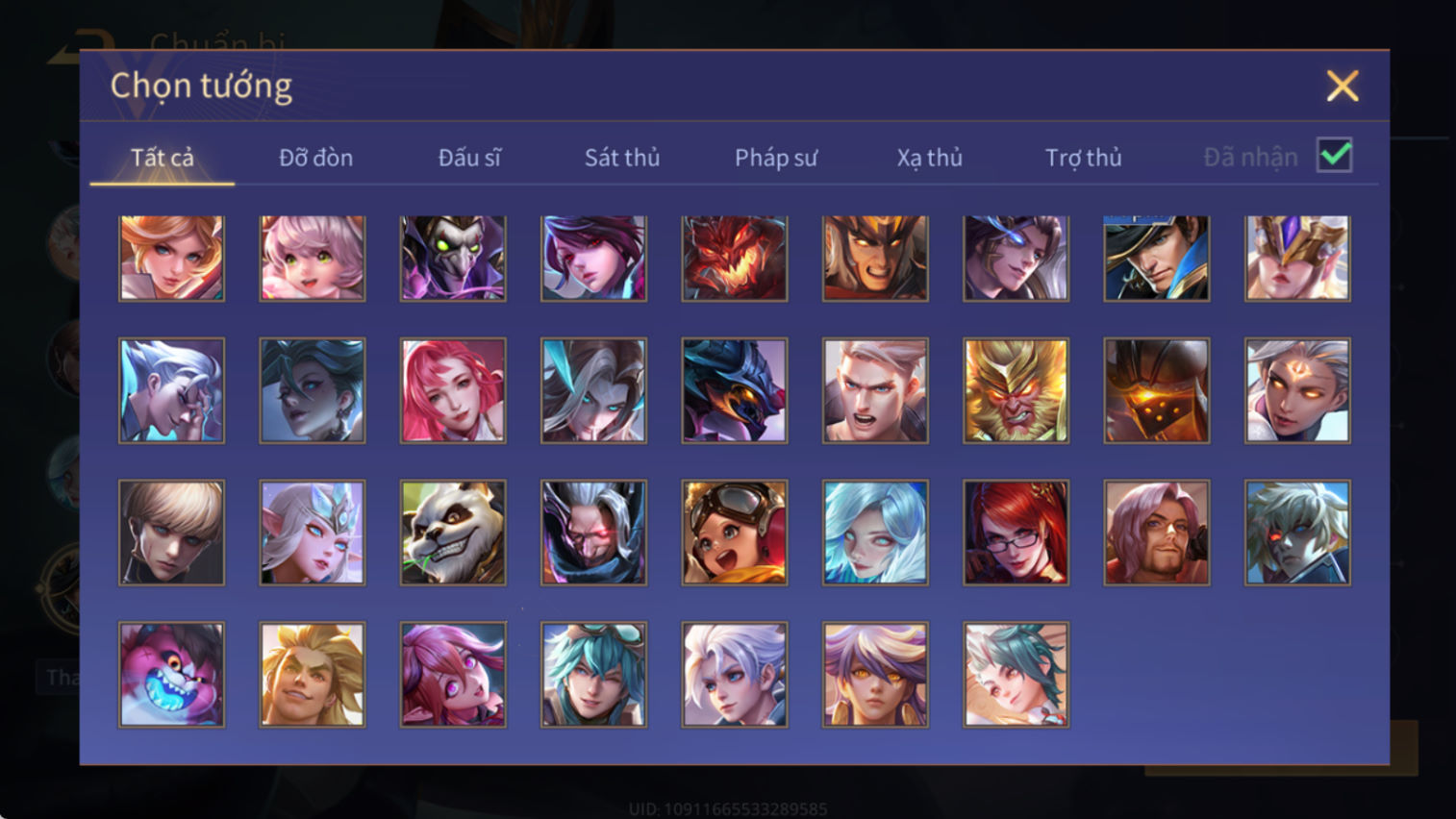Image resolution: width=1456 pixels, height=819 pixels.
Task: Select the armored hero with glowing orange visor
Action: pyautogui.click(x=1156, y=390)
